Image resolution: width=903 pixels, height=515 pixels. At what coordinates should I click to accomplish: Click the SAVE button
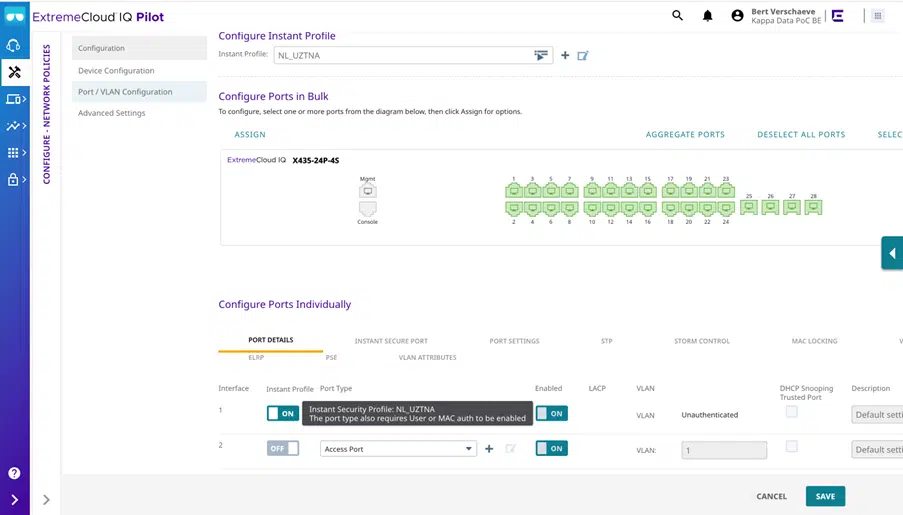[825, 496]
